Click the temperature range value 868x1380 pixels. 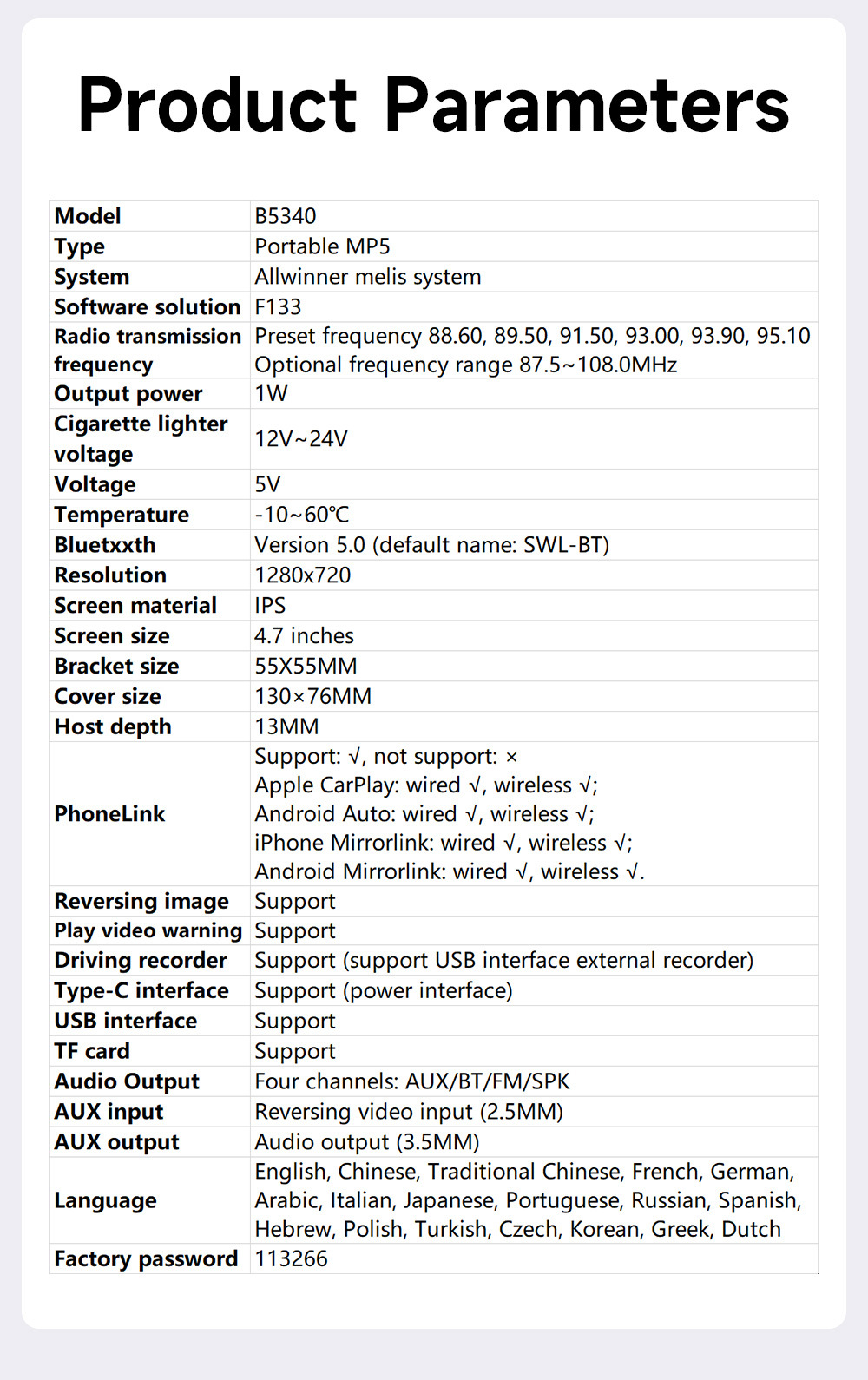[301, 515]
